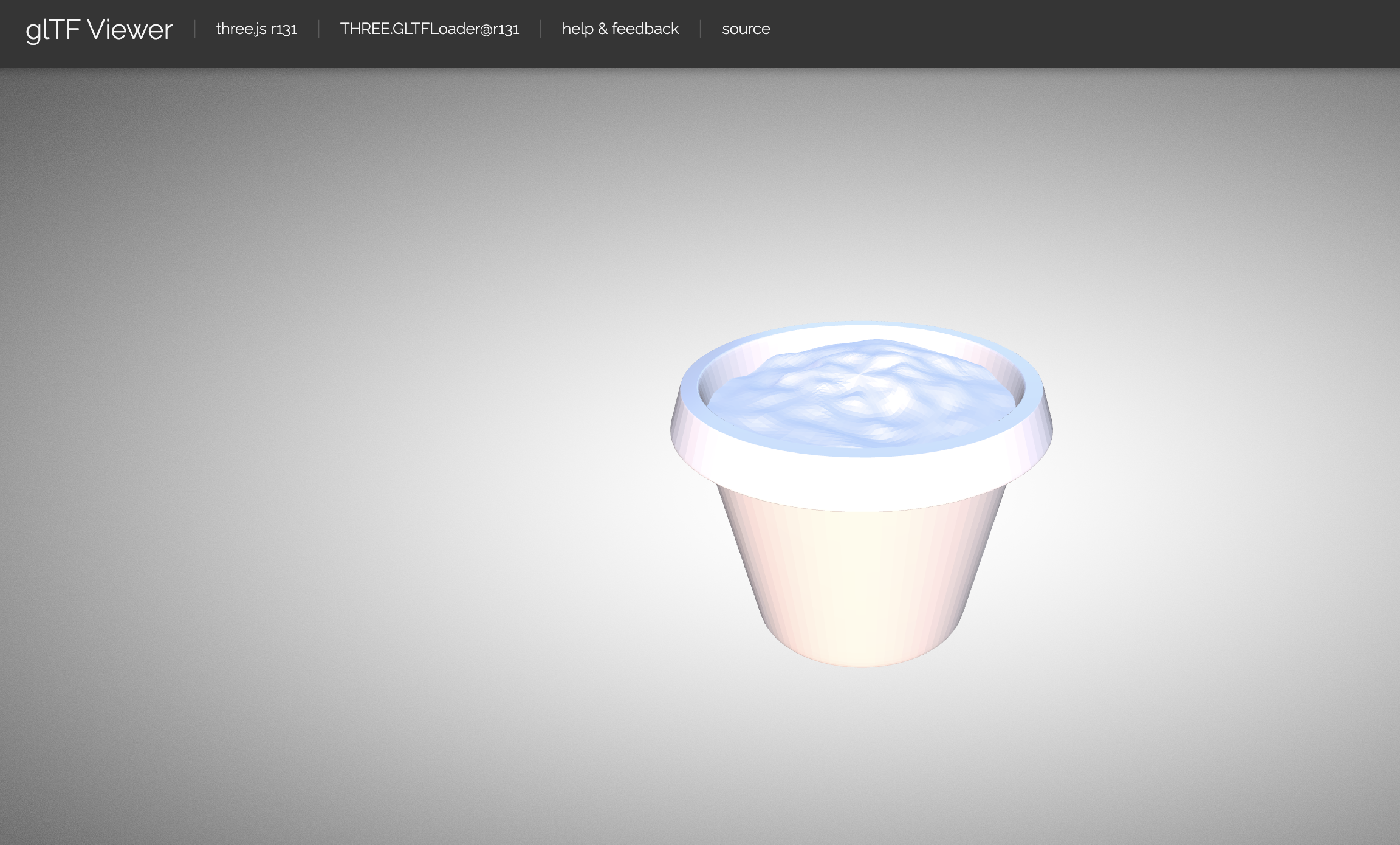Open the three.js r131 link

(256, 29)
